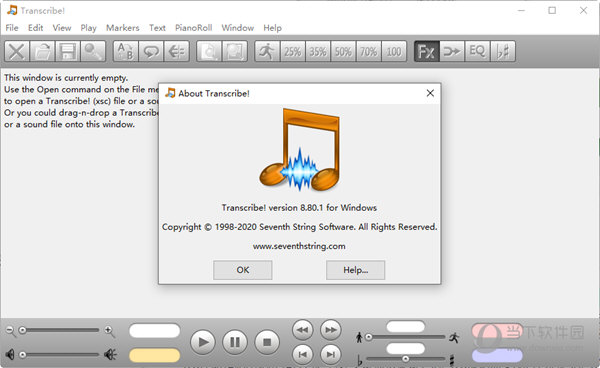Stop playback with the Stop button

[x=267, y=342]
